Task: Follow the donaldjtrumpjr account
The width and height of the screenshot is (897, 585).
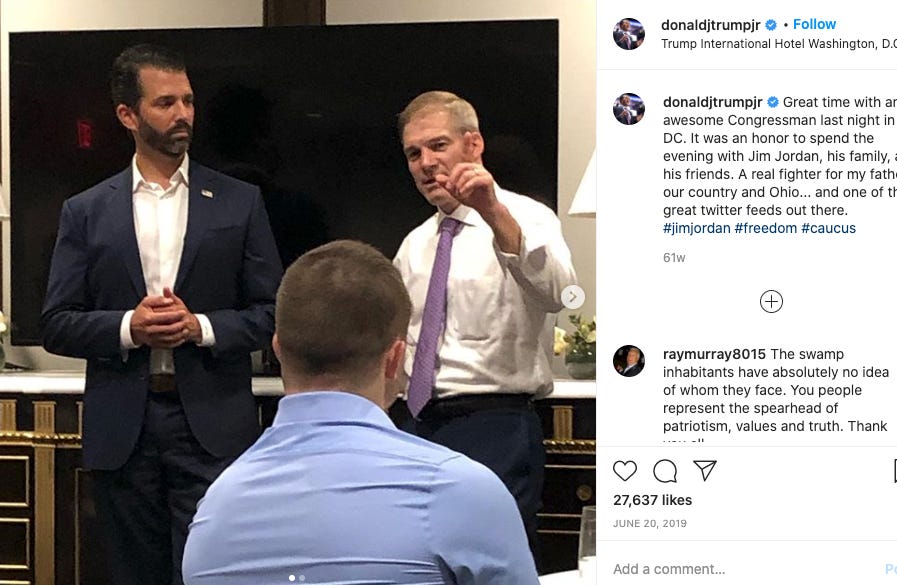Action: coord(814,24)
